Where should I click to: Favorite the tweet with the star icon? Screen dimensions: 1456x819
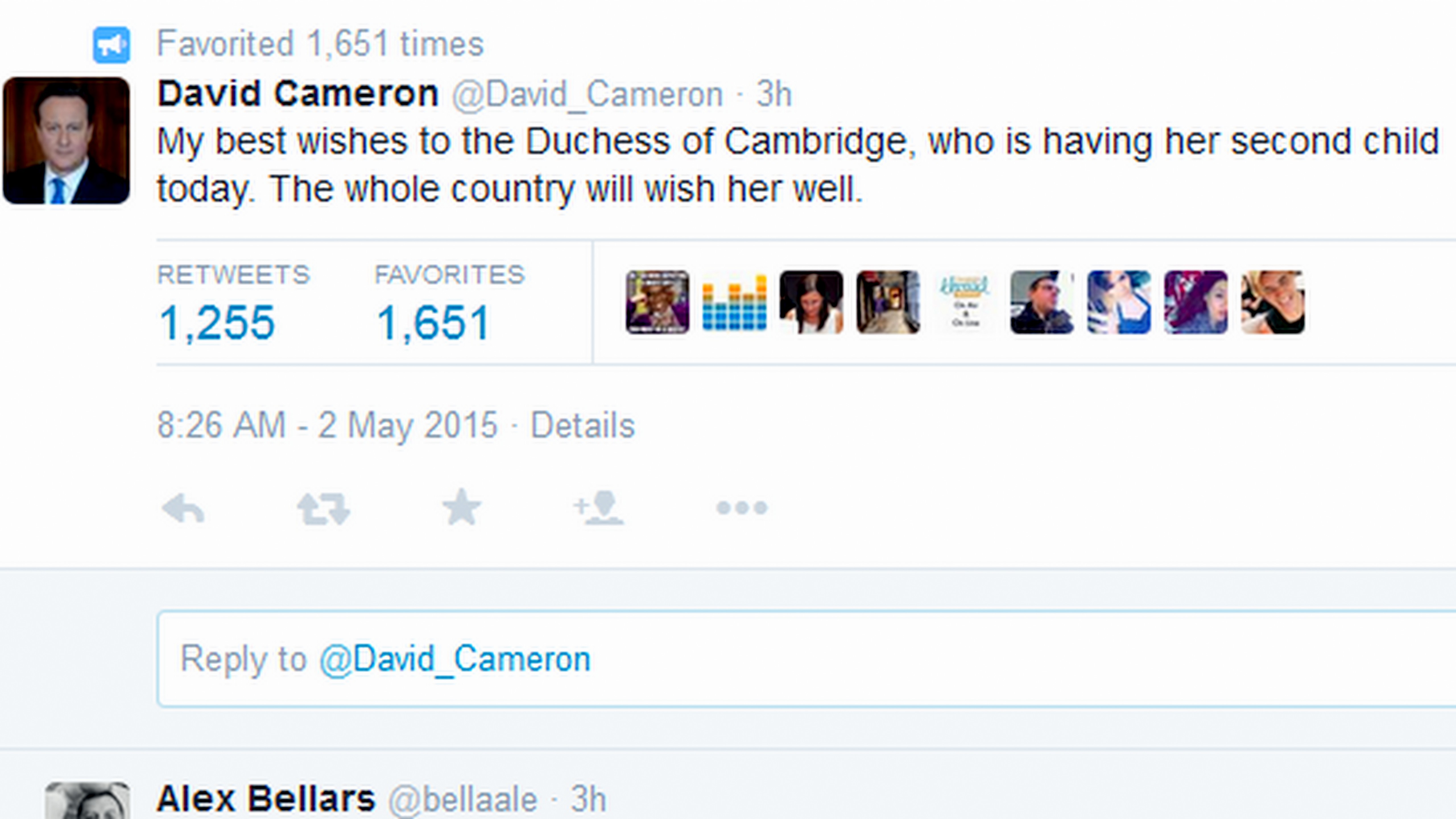461,507
